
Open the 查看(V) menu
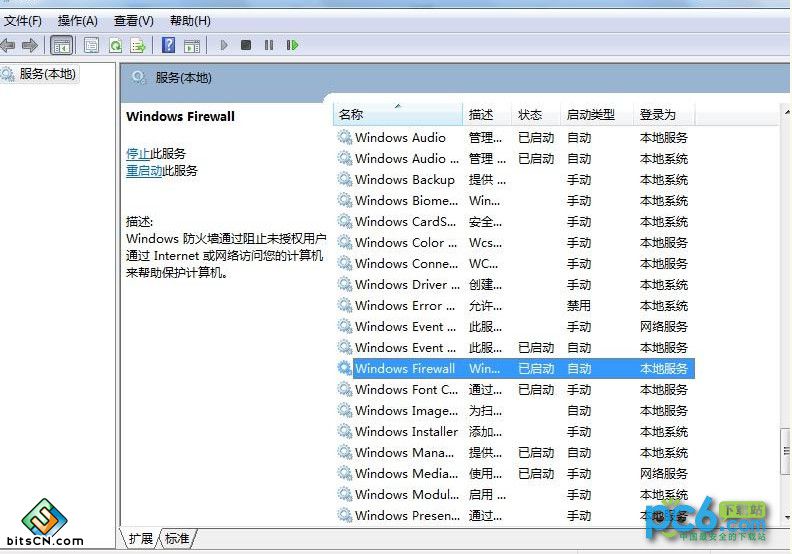pyautogui.click(x=133, y=21)
